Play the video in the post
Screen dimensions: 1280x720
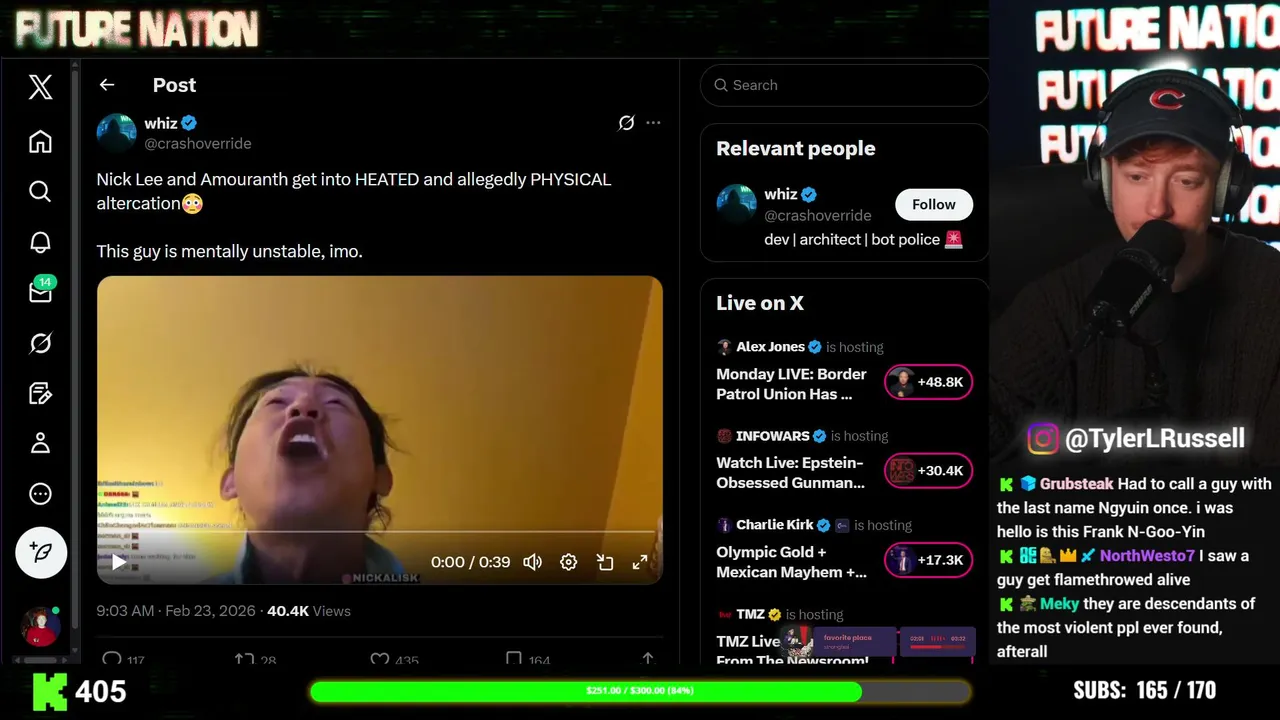coord(119,562)
